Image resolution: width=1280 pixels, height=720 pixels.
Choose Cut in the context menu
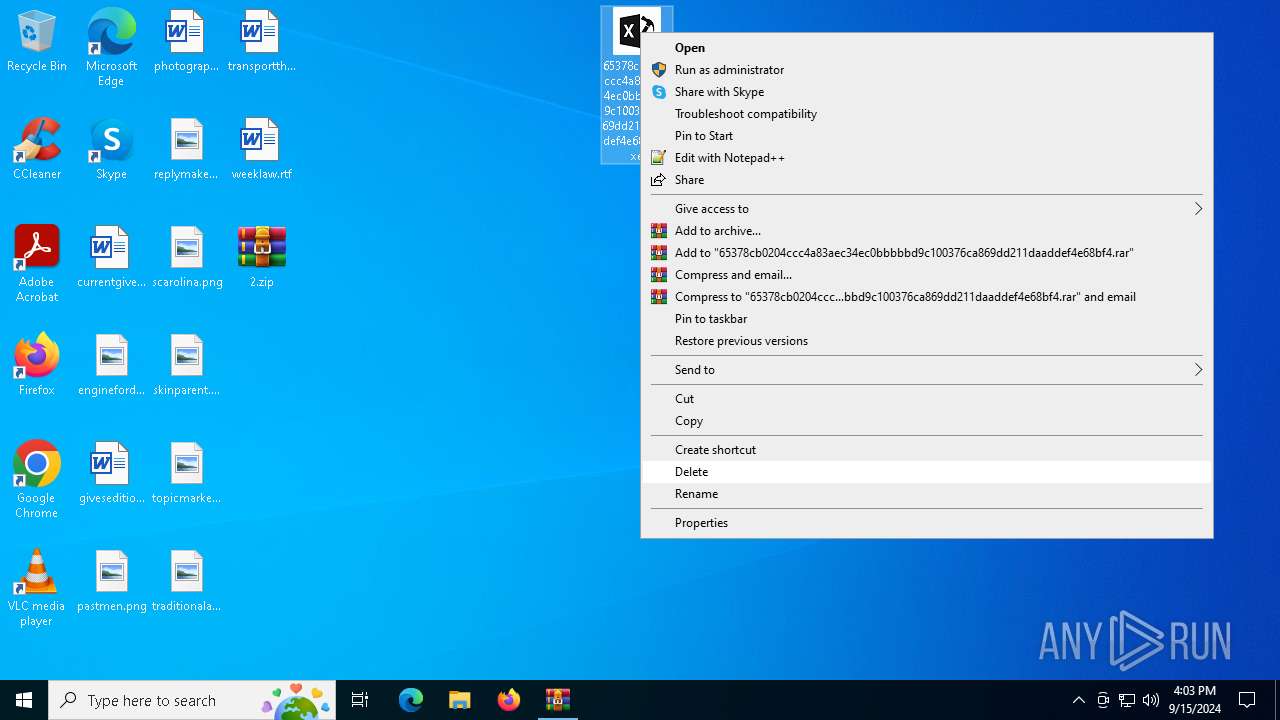[927, 399]
